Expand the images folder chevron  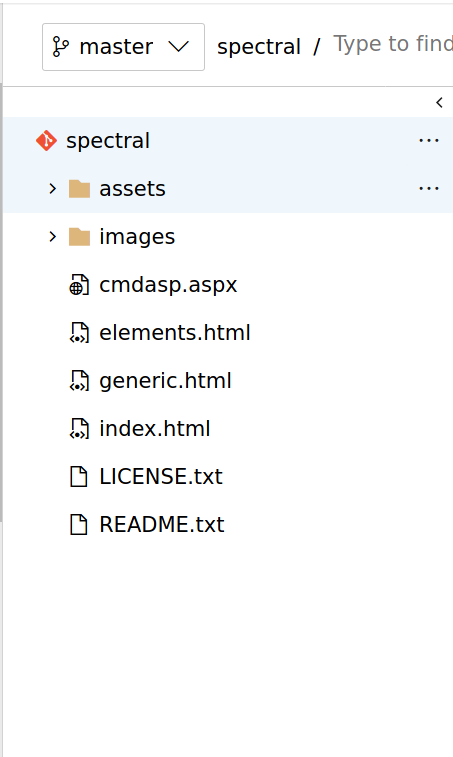[x=53, y=237]
